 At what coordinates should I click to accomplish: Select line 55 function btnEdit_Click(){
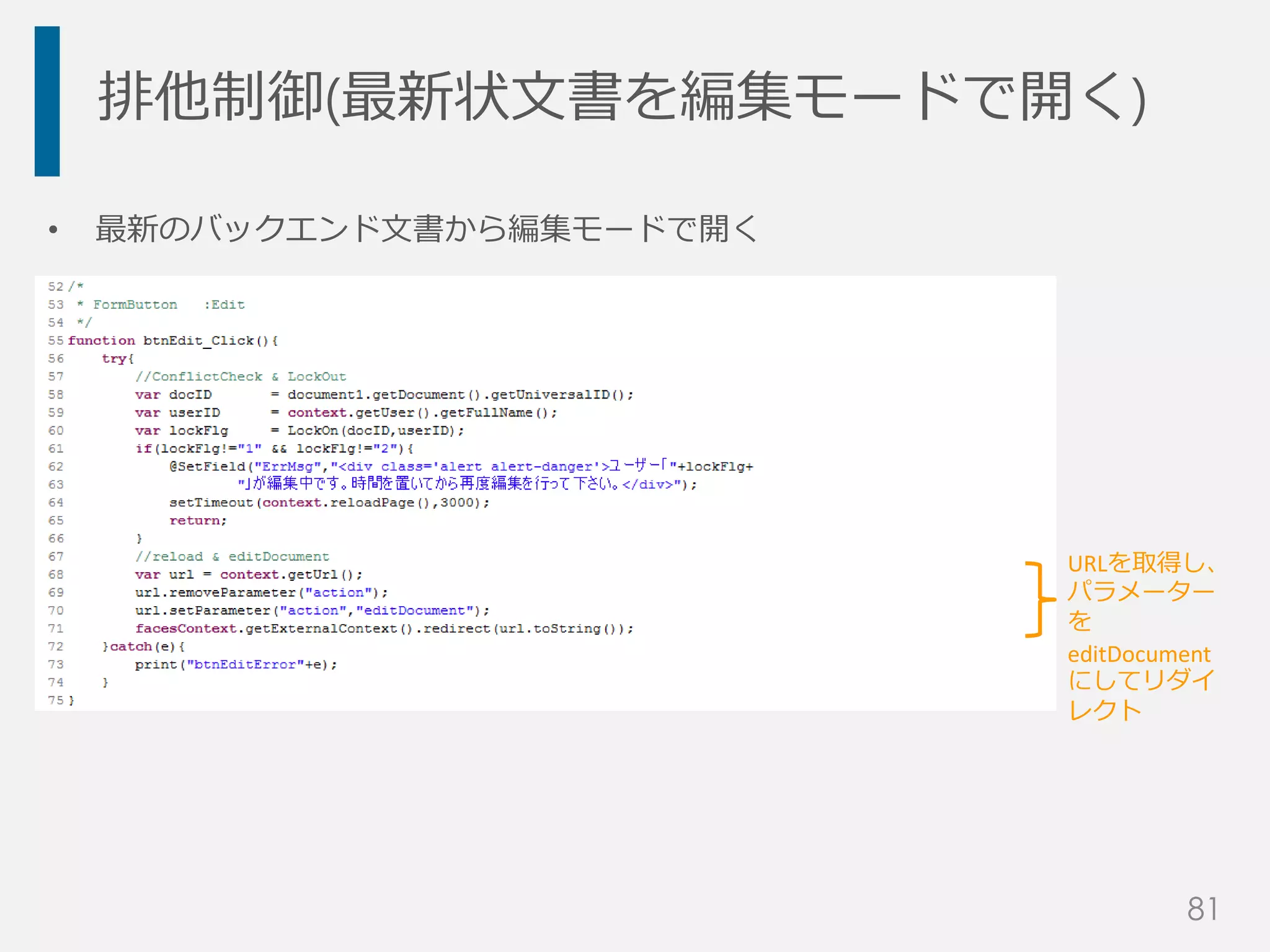173,341
